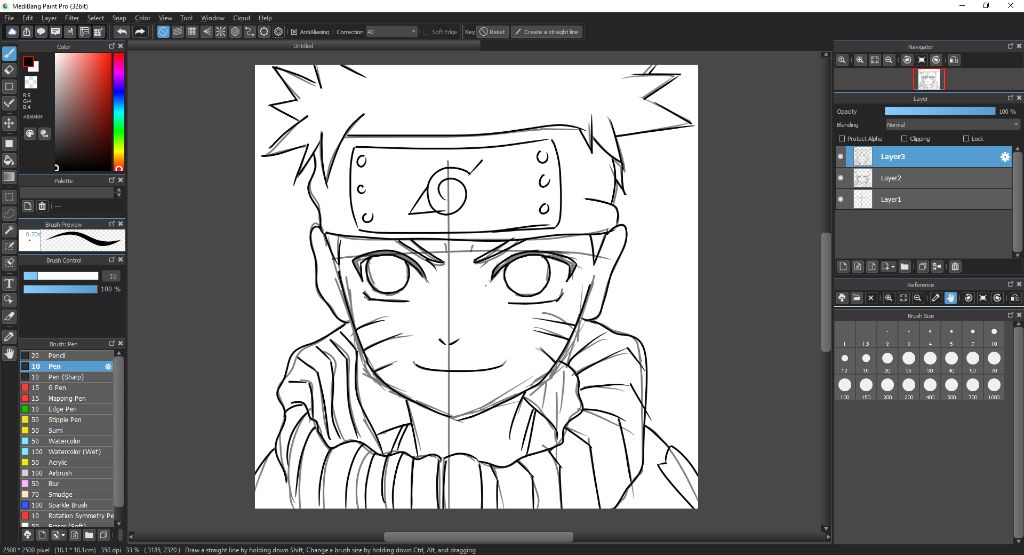The height and width of the screenshot is (555, 1024).
Task: Toggle Layer2 visibility
Action: click(840, 178)
